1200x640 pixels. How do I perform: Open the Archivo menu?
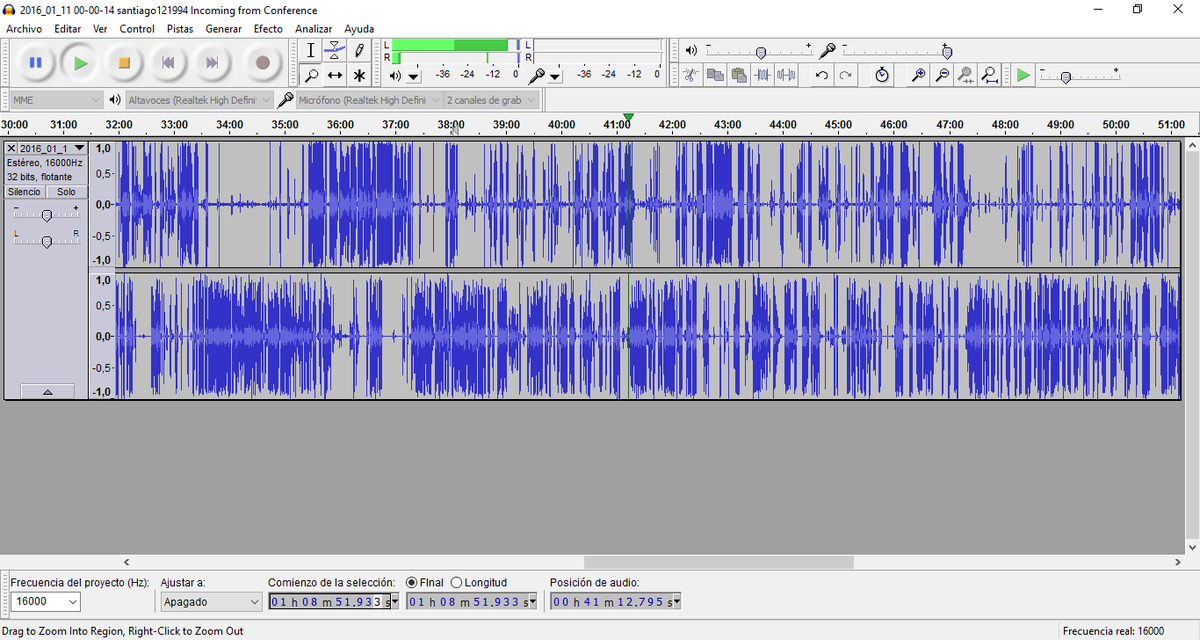(24, 29)
